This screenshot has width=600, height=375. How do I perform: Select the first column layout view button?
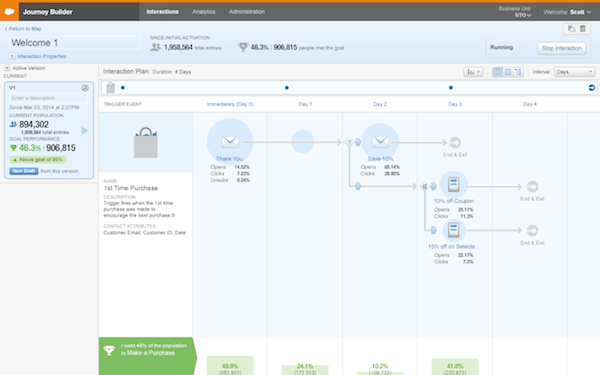coord(497,72)
